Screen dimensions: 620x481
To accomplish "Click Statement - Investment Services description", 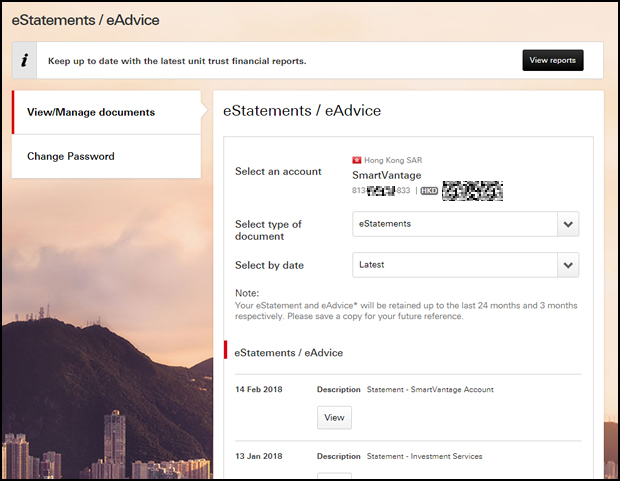I will [x=424, y=456].
